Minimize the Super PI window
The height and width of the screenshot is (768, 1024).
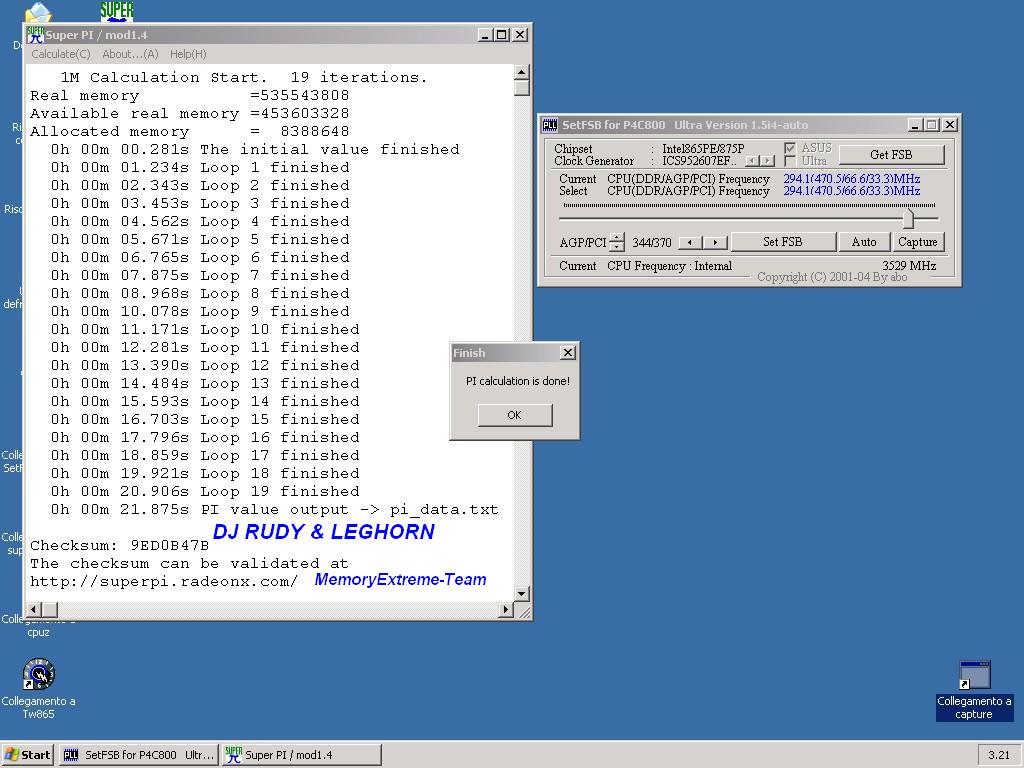tap(485, 35)
